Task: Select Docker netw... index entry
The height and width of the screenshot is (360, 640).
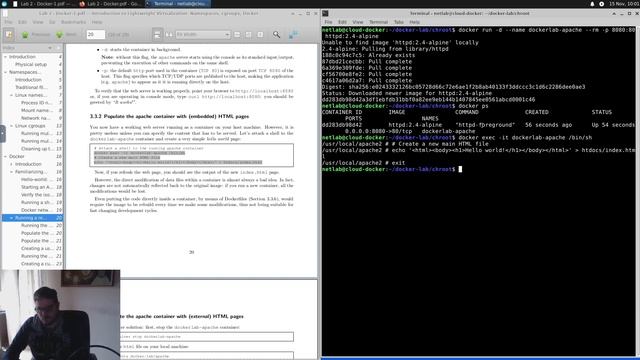Action: [x=36, y=210]
